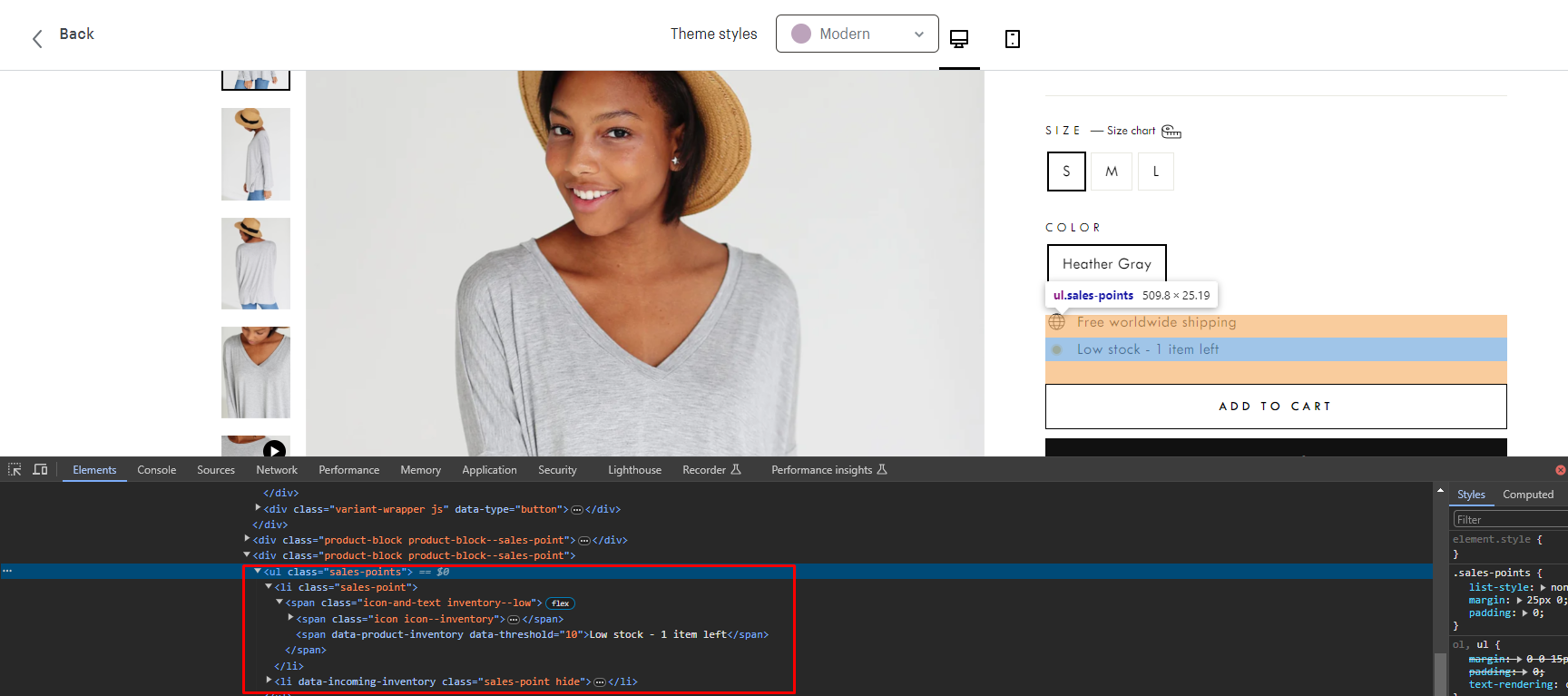The image size is (1568, 696).
Task: Focus the Styles Filter input
Action: point(1510,520)
